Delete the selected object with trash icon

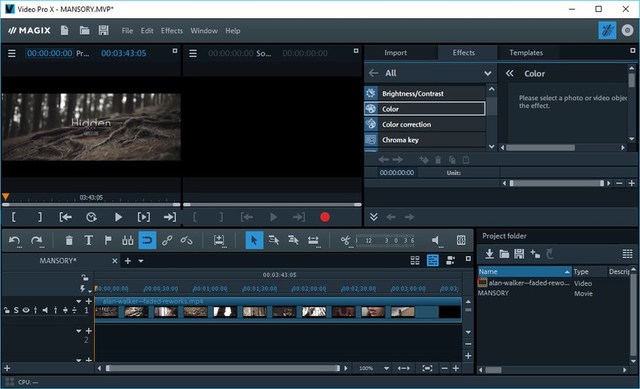[x=69, y=240]
